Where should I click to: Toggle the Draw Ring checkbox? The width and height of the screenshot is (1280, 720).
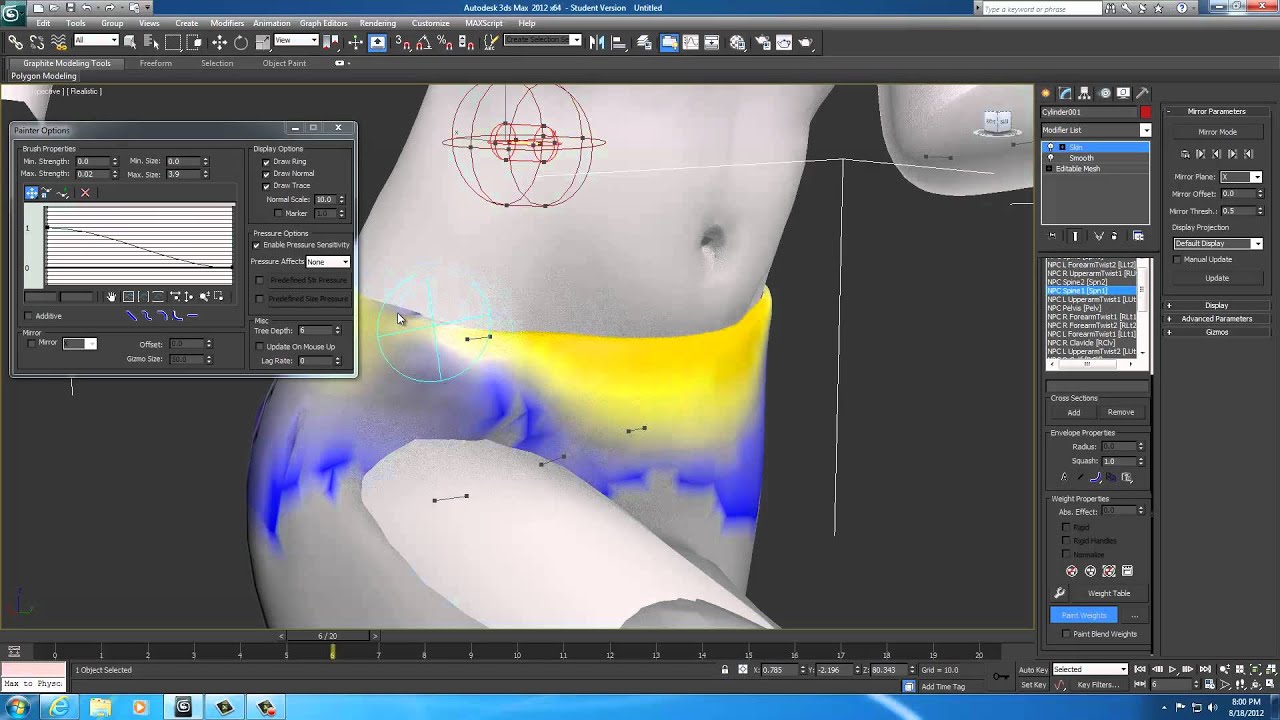click(x=266, y=162)
